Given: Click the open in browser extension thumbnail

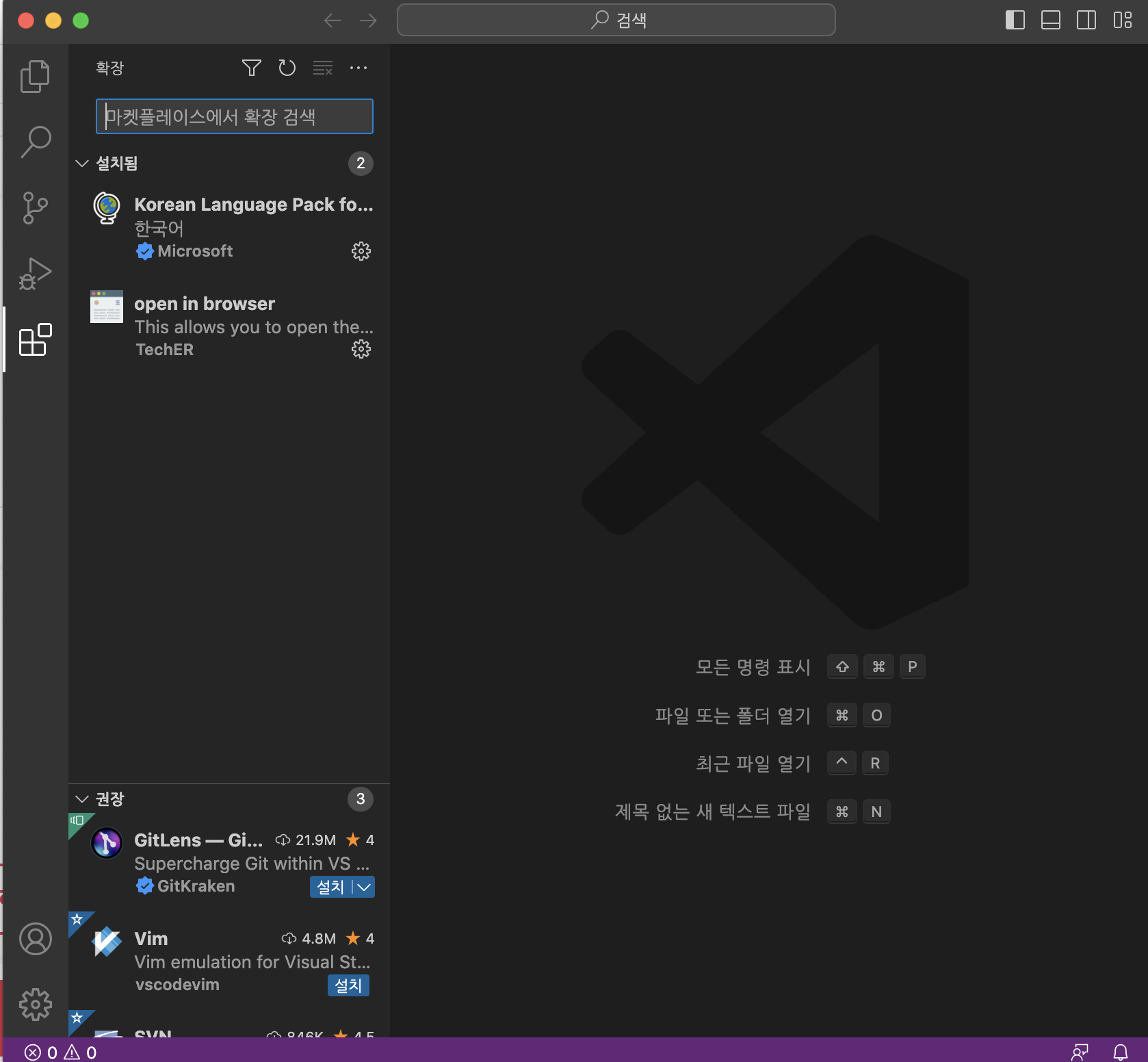Looking at the screenshot, I should tap(107, 307).
